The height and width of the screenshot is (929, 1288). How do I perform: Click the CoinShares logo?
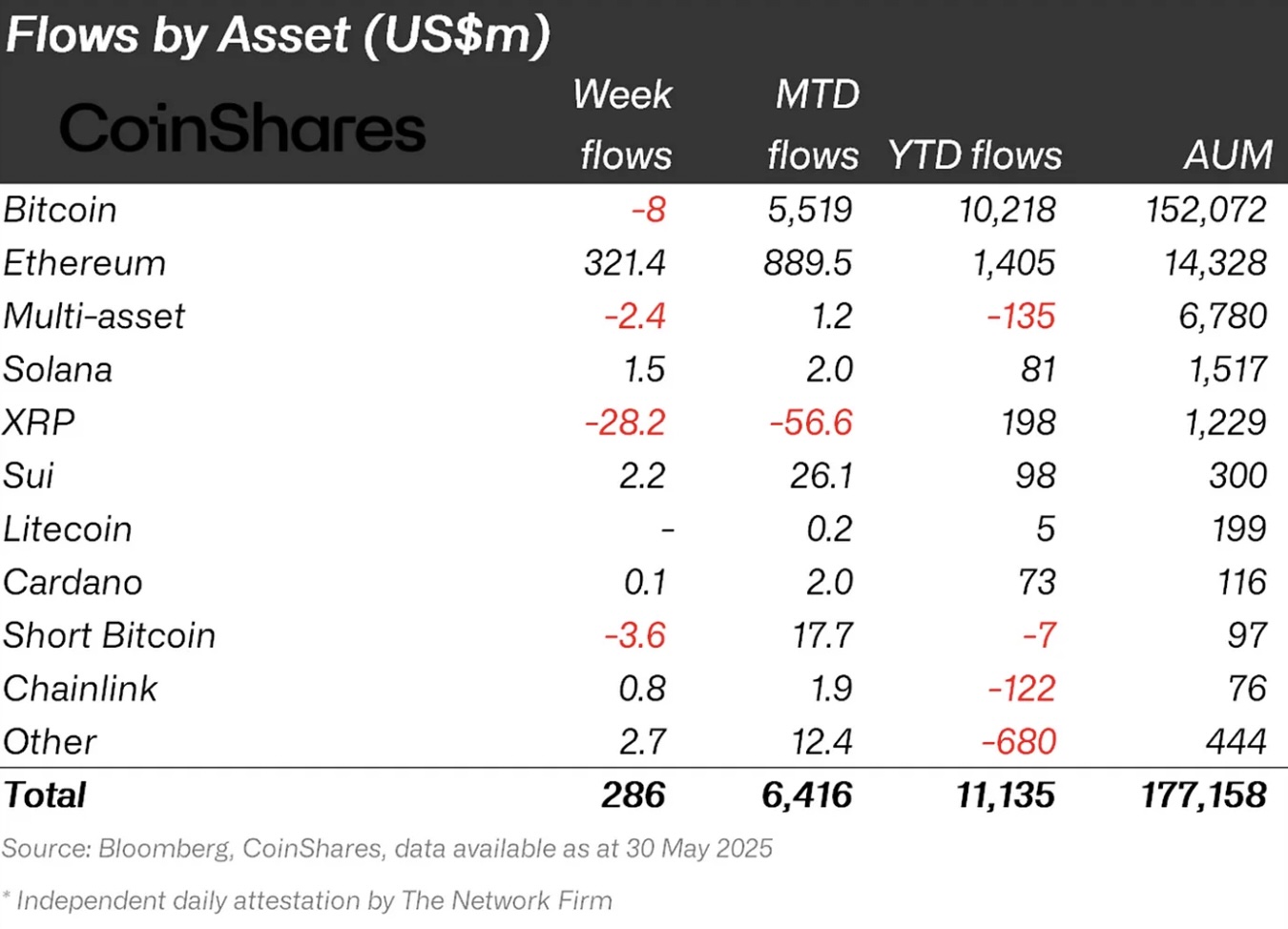tap(242, 129)
